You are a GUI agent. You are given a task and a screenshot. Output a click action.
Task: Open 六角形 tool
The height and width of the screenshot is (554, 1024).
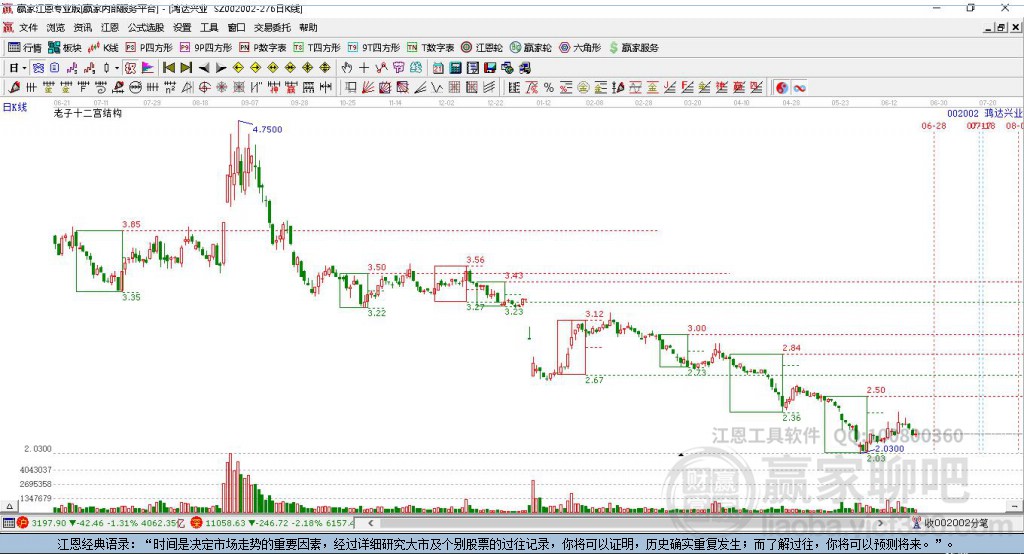coord(580,48)
